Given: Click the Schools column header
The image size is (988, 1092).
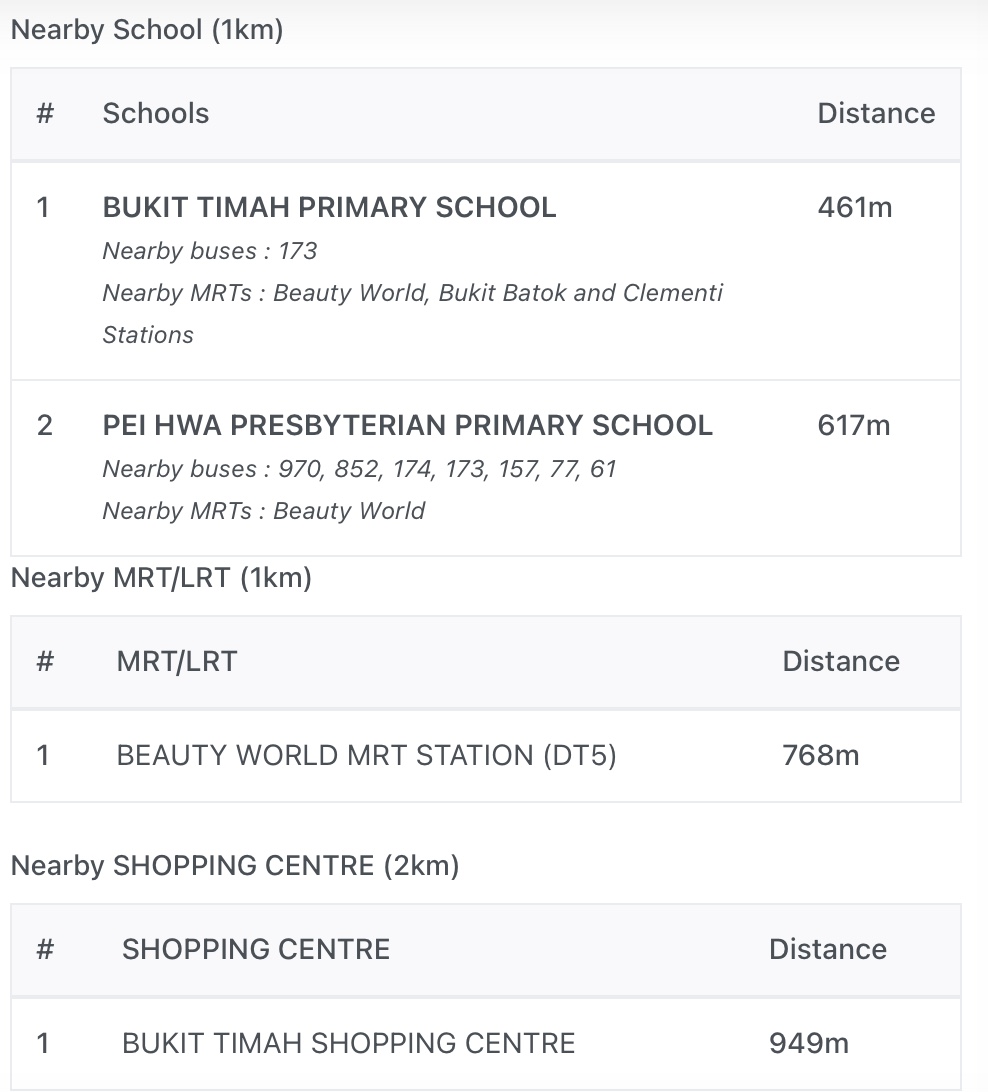Looking at the screenshot, I should point(155,113).
